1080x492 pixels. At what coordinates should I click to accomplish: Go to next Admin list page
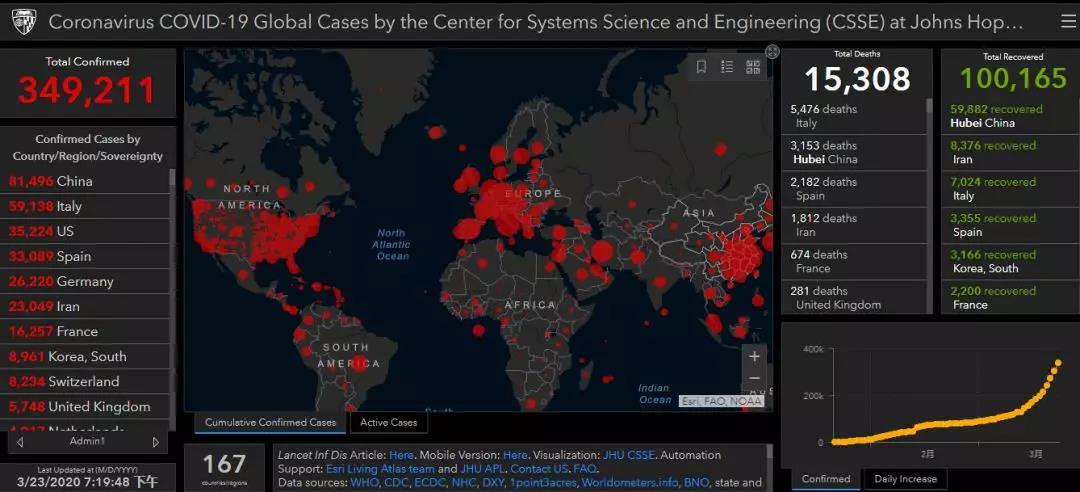155,441
